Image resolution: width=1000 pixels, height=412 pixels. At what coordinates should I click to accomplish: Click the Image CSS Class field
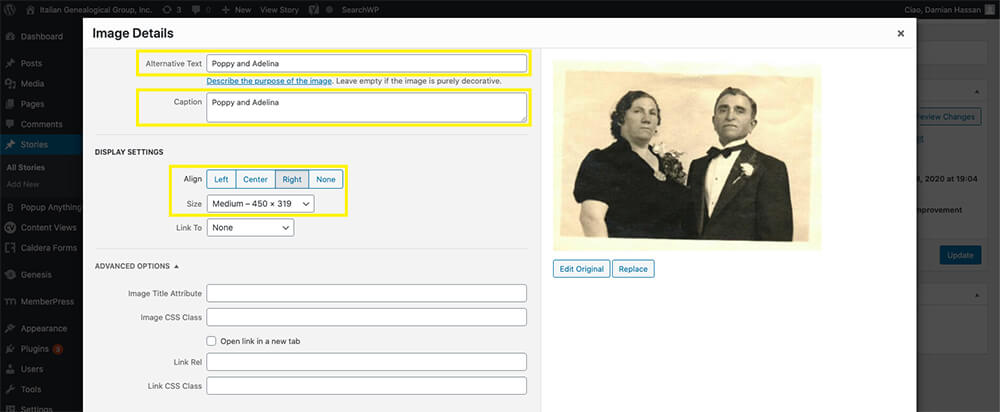point(367,317)
